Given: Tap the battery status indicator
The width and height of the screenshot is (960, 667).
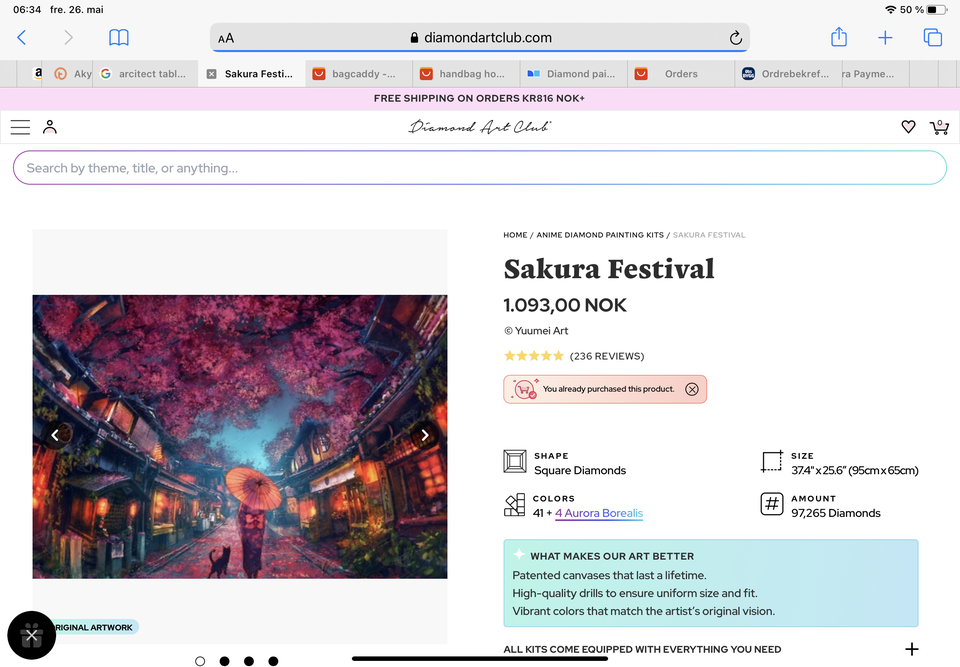Looking at the screenshot, I should pyautogui.click(x=937, y=10).
